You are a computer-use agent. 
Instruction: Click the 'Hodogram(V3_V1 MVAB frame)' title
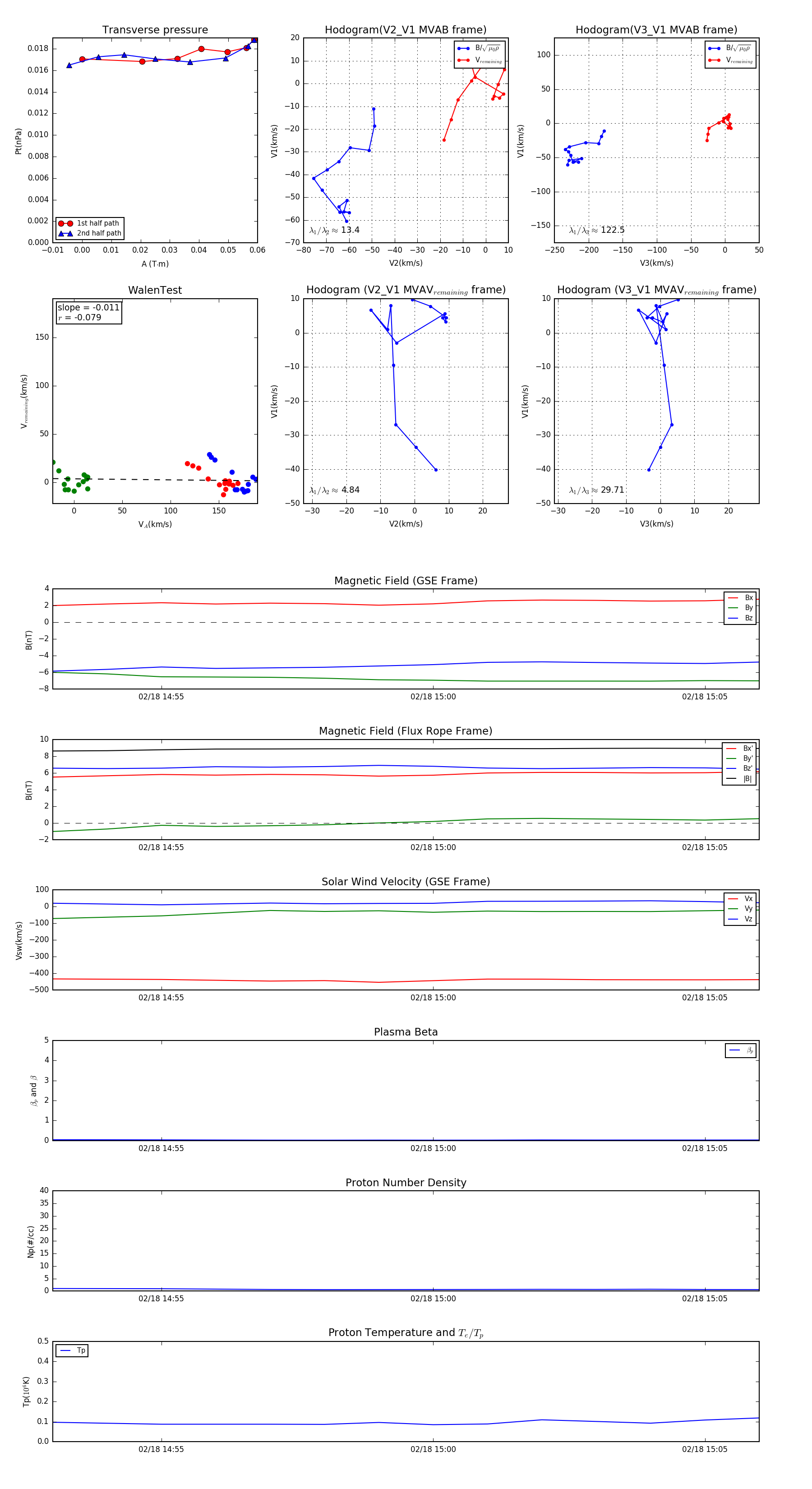click(656, 30)
